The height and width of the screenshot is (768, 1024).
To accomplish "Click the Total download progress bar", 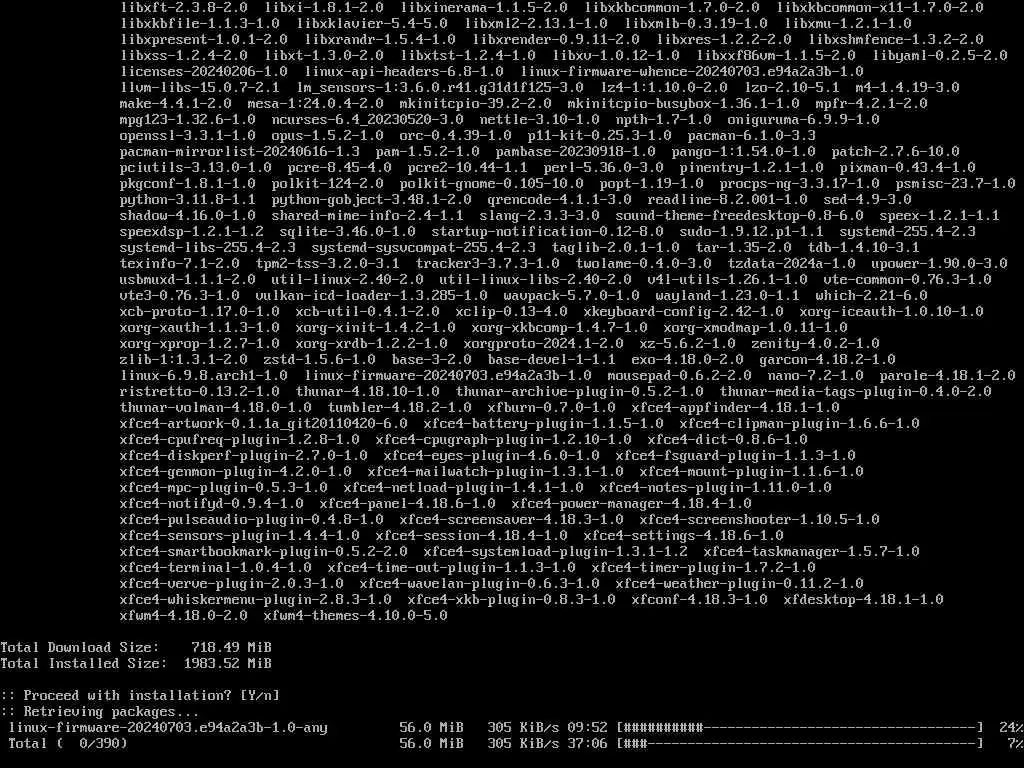I will 801,743.
